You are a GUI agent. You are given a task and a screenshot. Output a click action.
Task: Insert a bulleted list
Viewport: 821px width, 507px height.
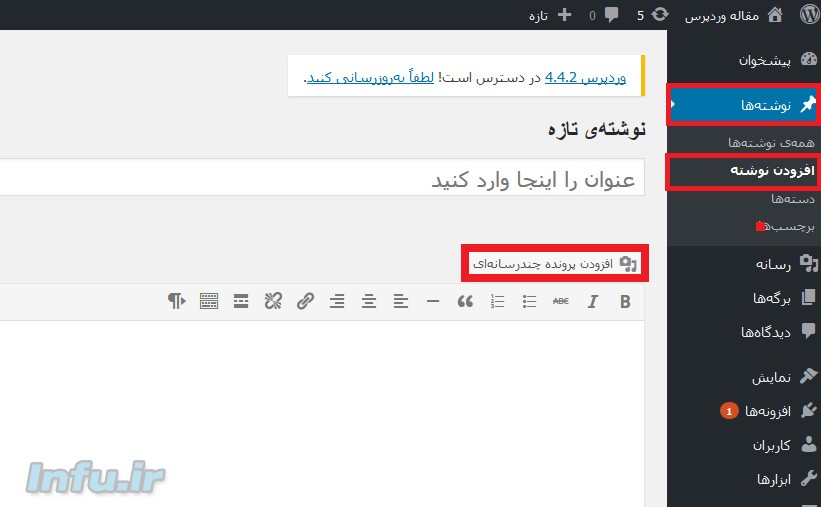(530, 301)
